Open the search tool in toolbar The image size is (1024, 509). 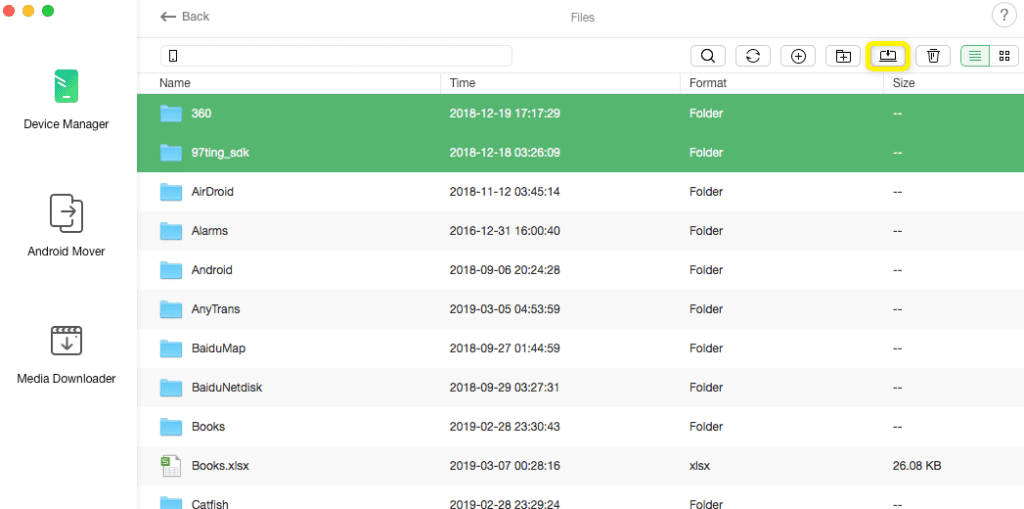[708, 56]
